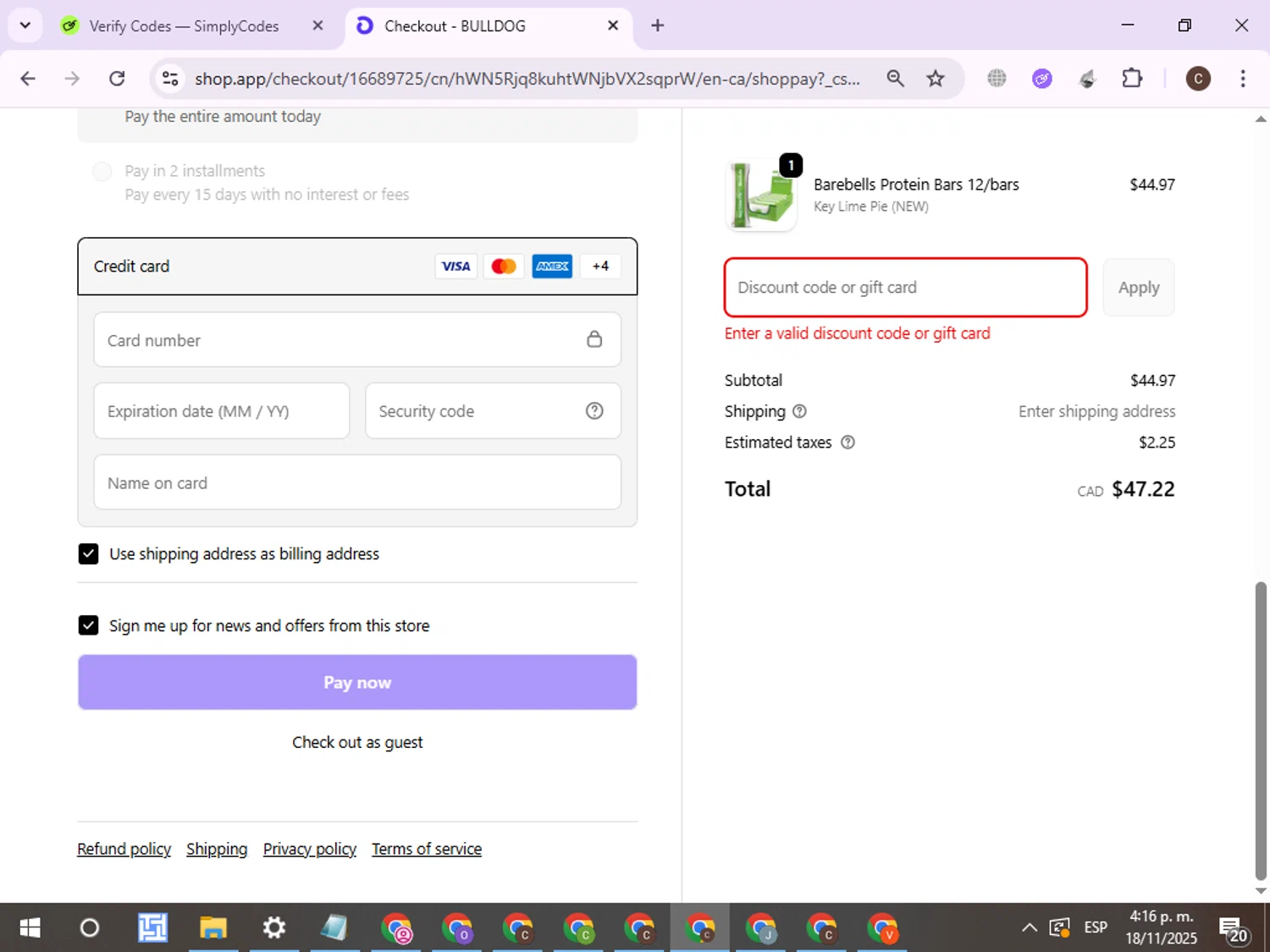Open the Windows Start menu
Image resolution: width=1270 pixels, height=952 pixels.
click(x=30, y=928)
